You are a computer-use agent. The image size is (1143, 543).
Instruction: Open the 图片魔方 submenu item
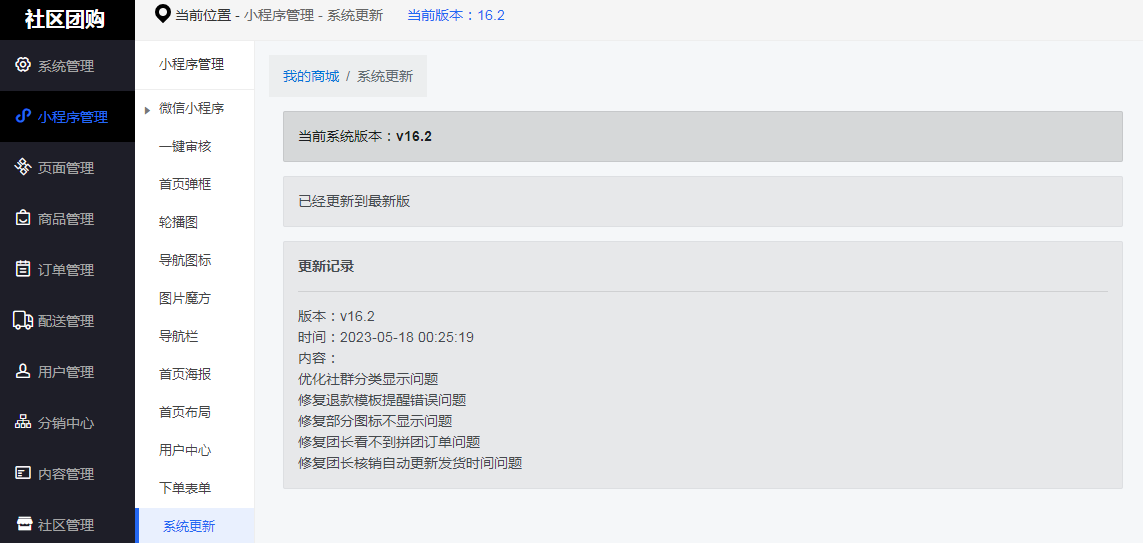tap(185, 298)
